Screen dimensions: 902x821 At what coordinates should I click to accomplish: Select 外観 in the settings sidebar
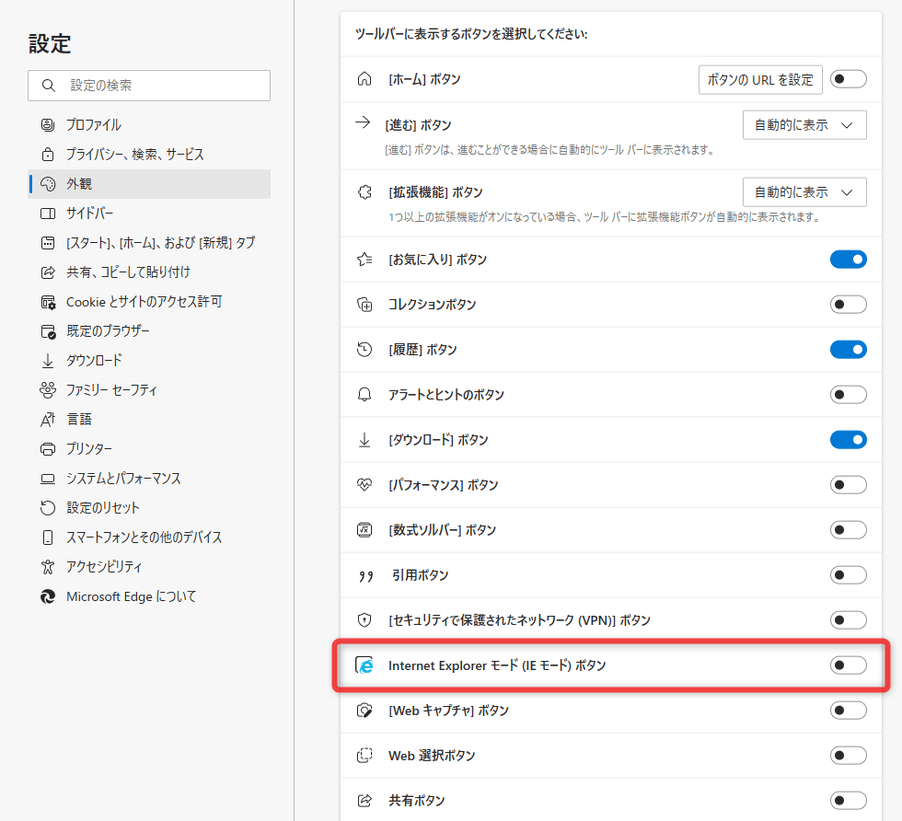[149, 184]
